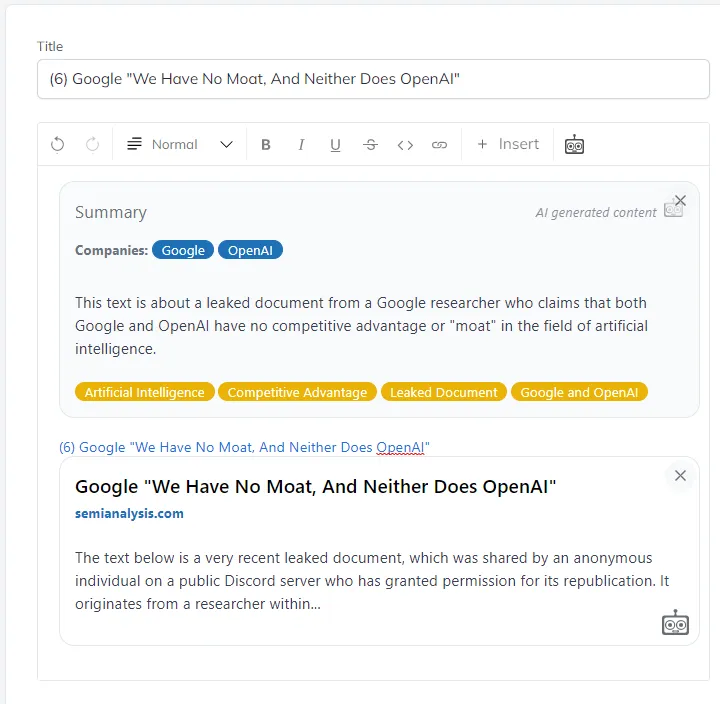Toggle italic formatting

tap(301, 145)
